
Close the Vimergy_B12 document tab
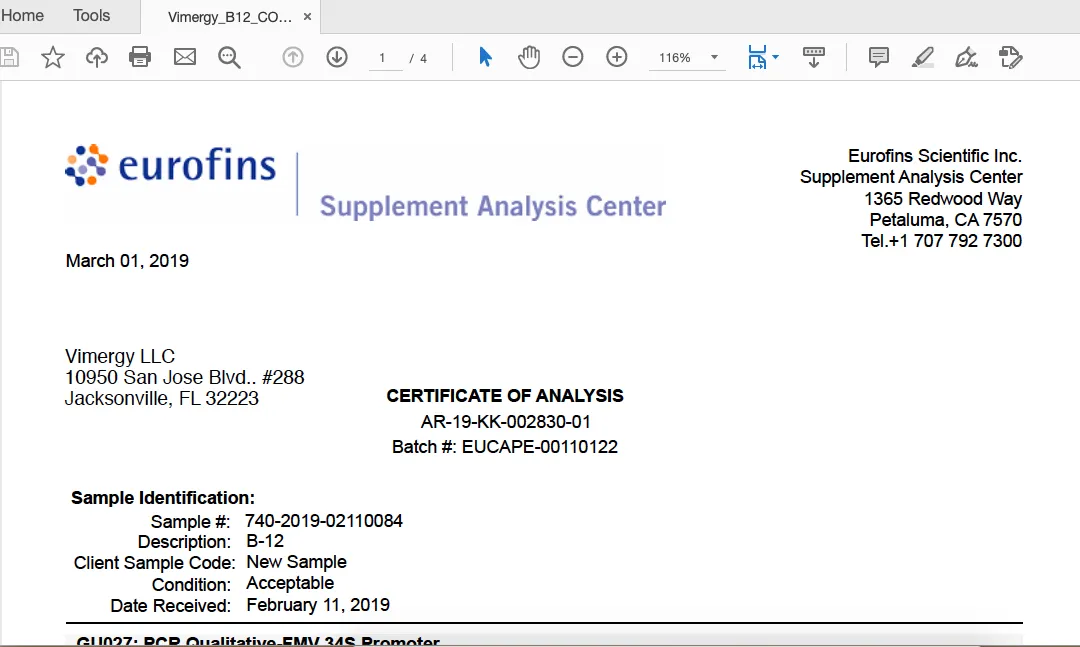tap(307, 17)
